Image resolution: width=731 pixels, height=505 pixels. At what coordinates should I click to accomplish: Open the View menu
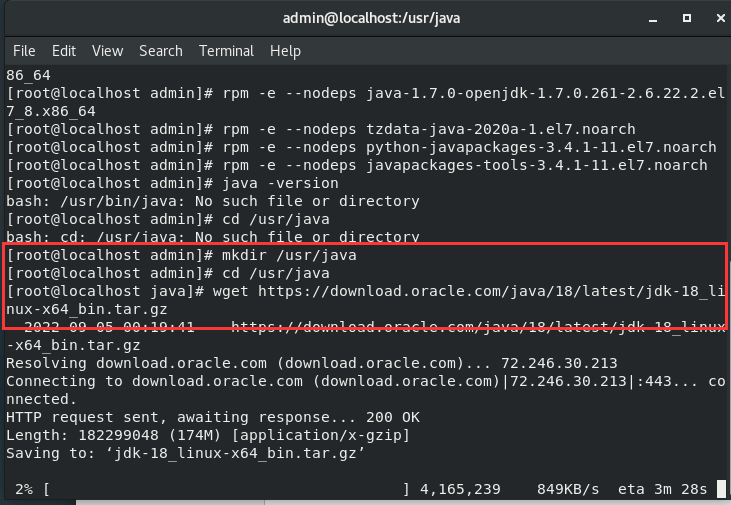[x=107, y=50]
